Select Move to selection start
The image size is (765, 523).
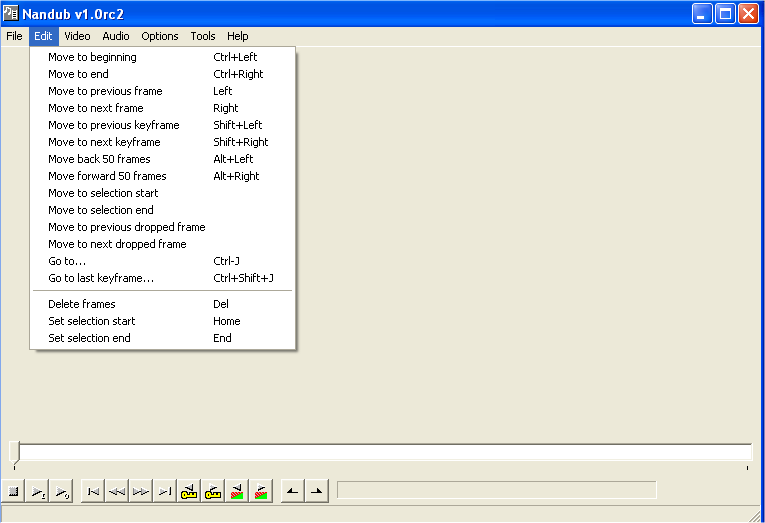(162, 193)
